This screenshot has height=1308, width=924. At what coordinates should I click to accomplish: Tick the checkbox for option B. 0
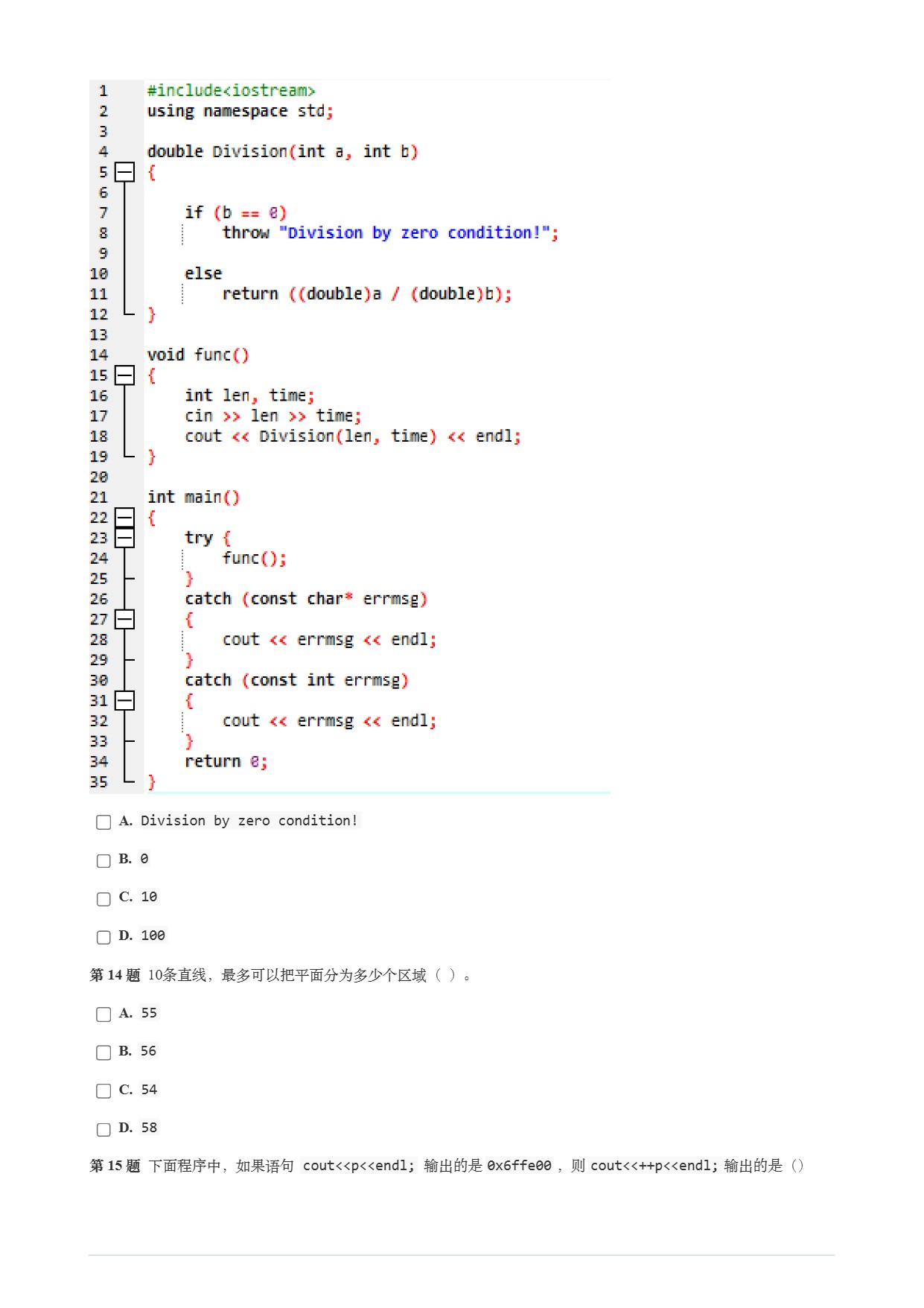click(x=103, y=860)
